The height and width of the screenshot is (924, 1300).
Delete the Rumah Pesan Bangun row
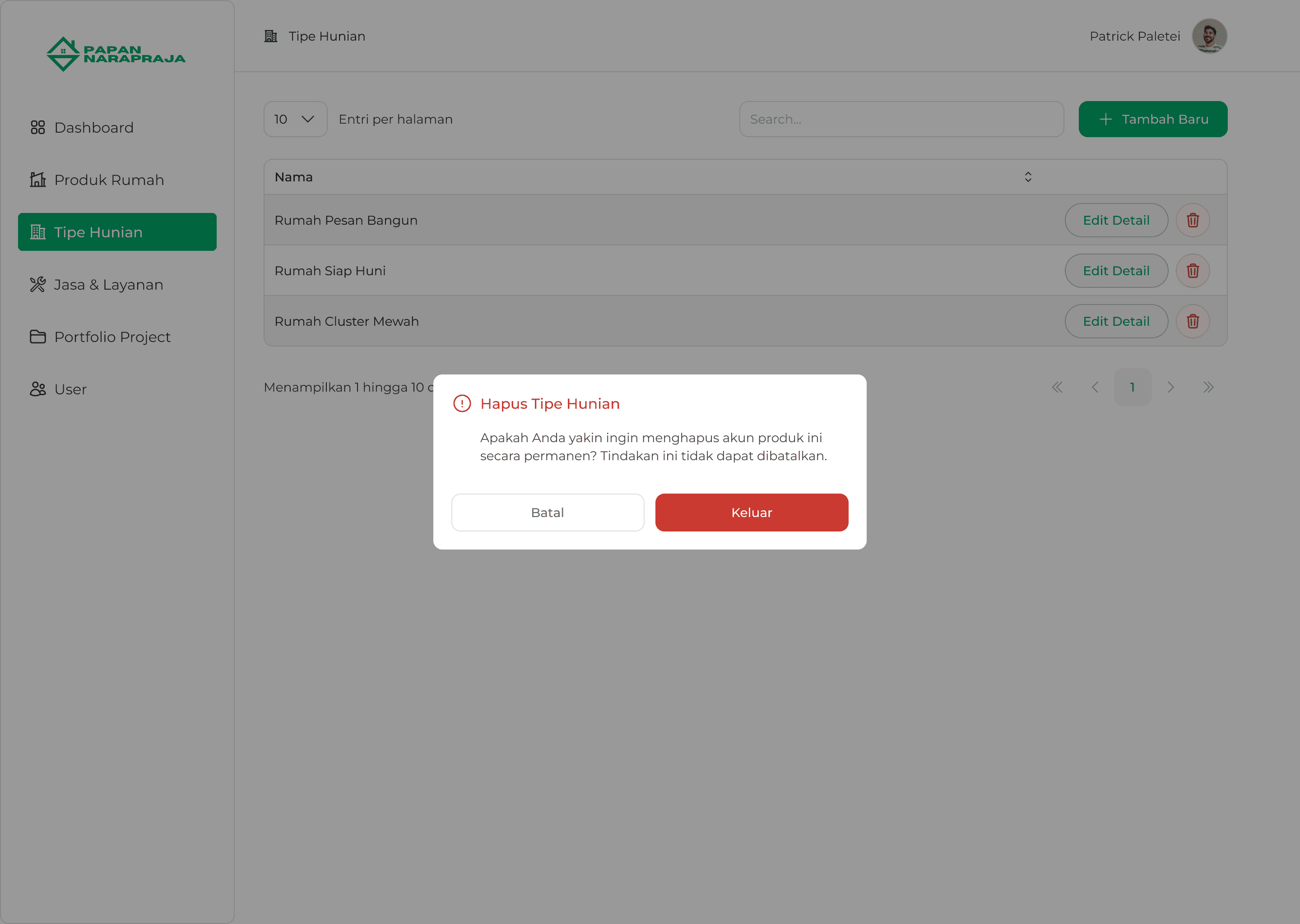coord(1193,220)
